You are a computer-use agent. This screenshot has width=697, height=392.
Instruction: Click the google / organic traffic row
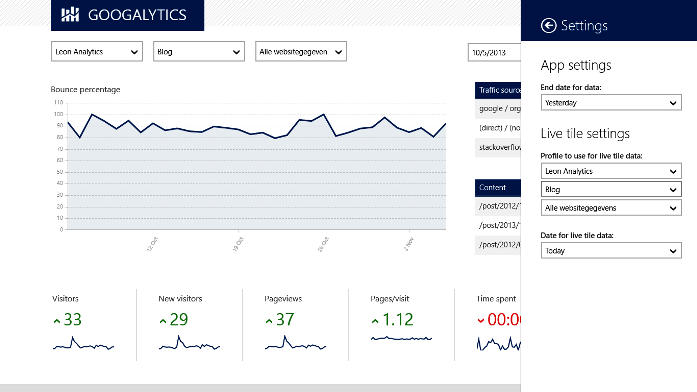pyautogui.click(x=498, y=108)
